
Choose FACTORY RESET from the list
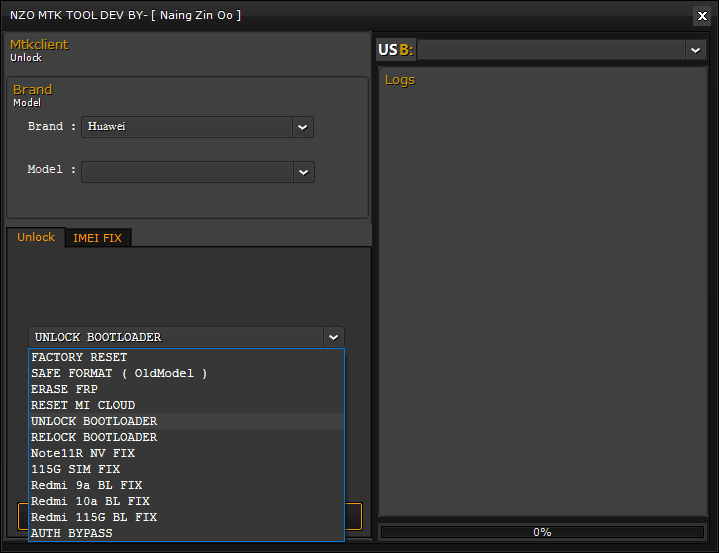[80, 357]
